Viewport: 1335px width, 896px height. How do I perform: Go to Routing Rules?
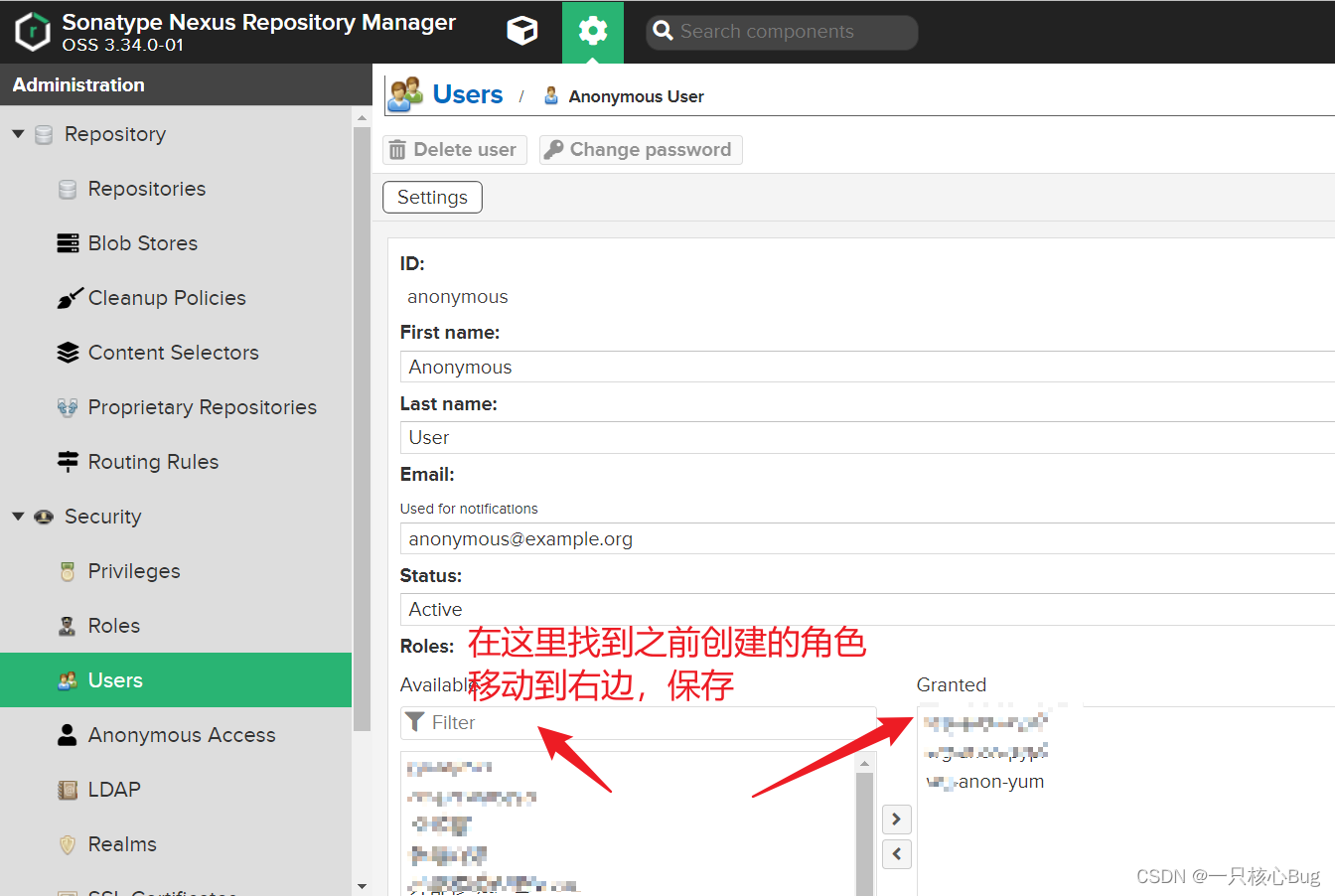(153, 462)
